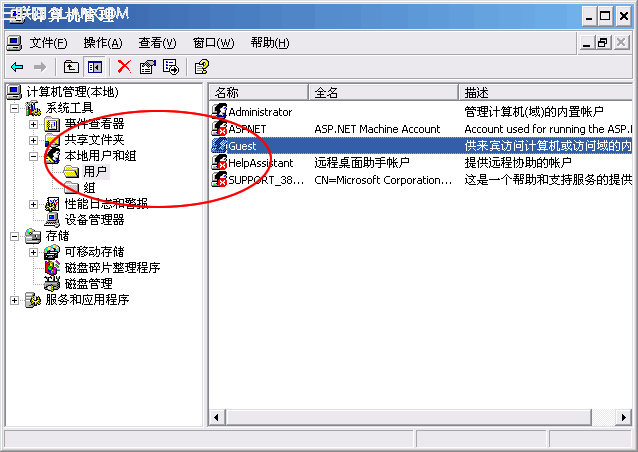Open the Properties toolbar icon

(x=148, y=67)
